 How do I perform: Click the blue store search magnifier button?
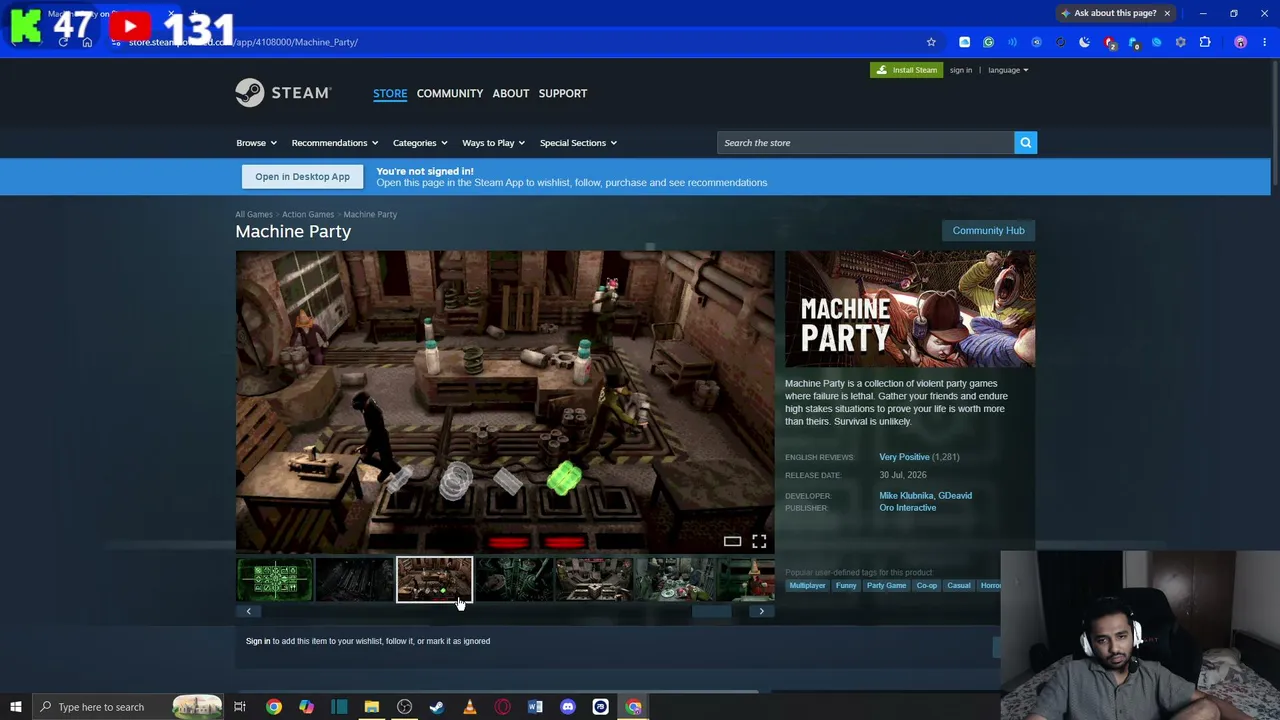point(1025,143)
